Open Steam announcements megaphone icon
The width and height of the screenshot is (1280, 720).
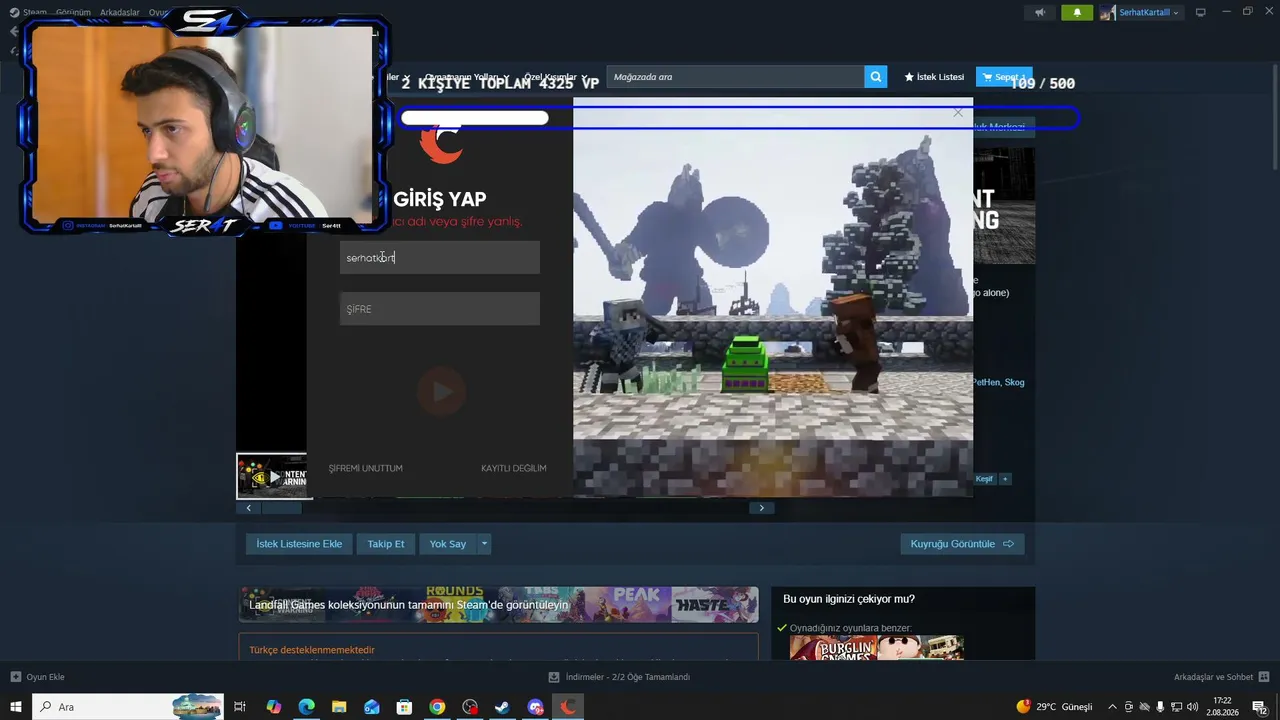tap(1040, 12)
